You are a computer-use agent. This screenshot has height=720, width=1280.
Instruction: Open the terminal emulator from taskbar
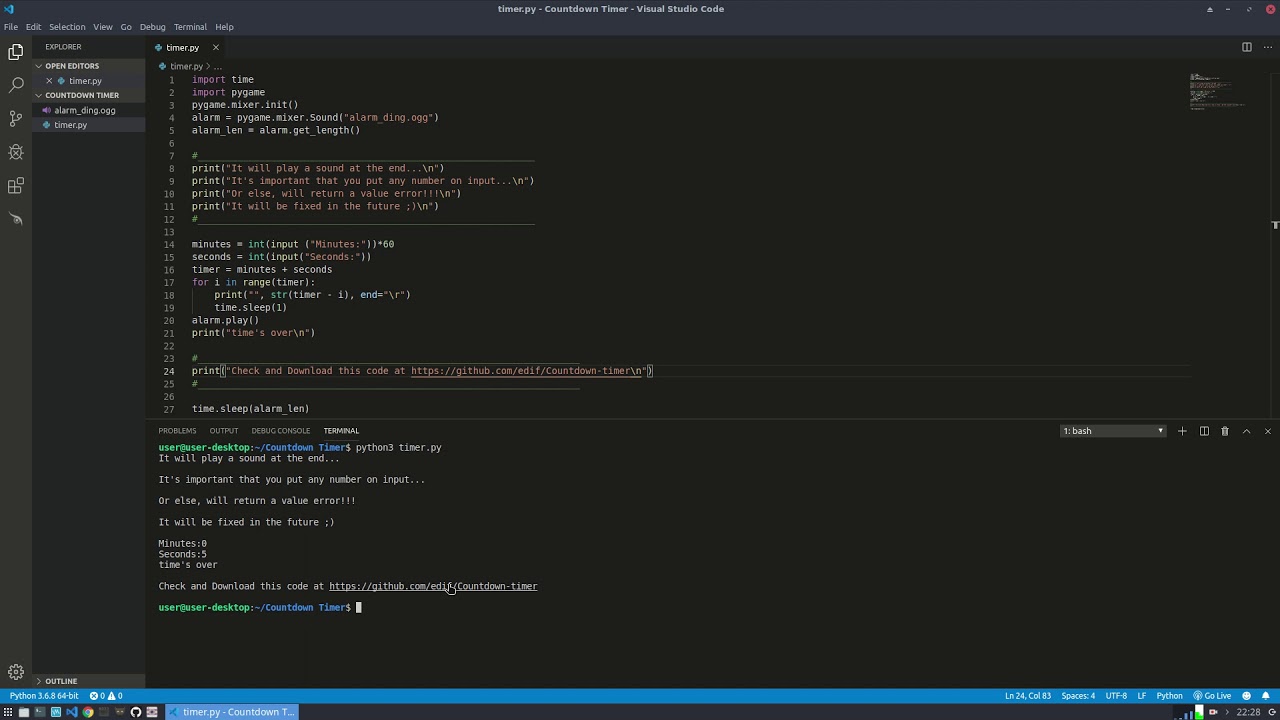pyautogui.click(x=40, y=712)
